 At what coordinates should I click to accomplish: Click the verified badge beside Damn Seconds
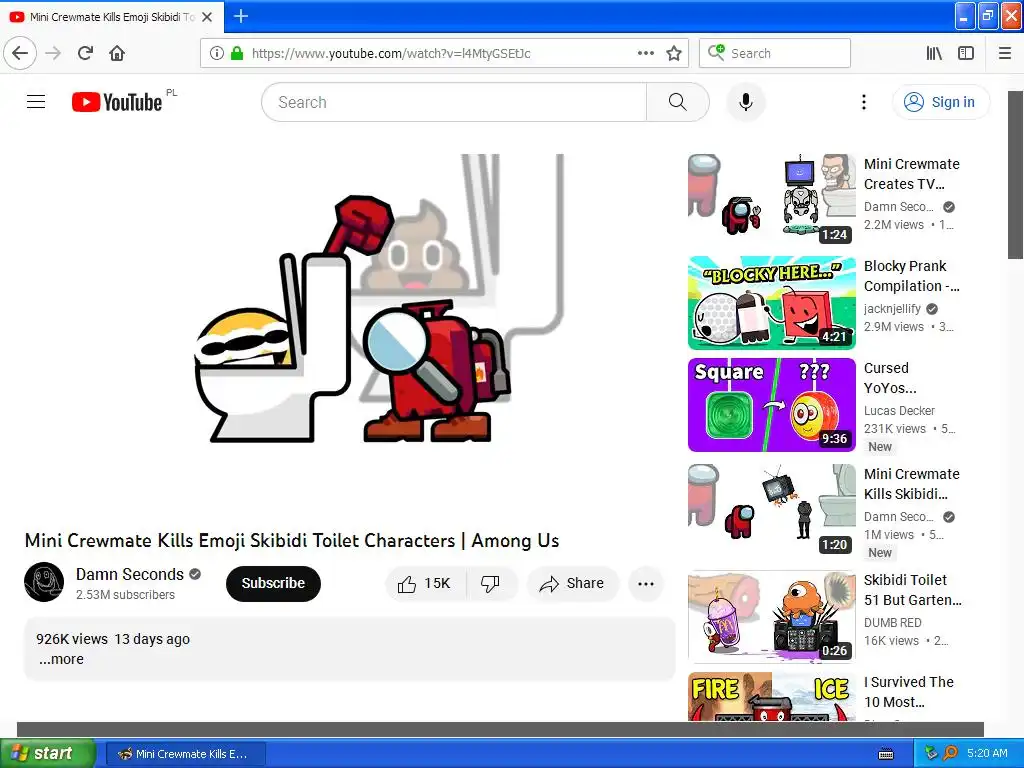tap(195, 574)
